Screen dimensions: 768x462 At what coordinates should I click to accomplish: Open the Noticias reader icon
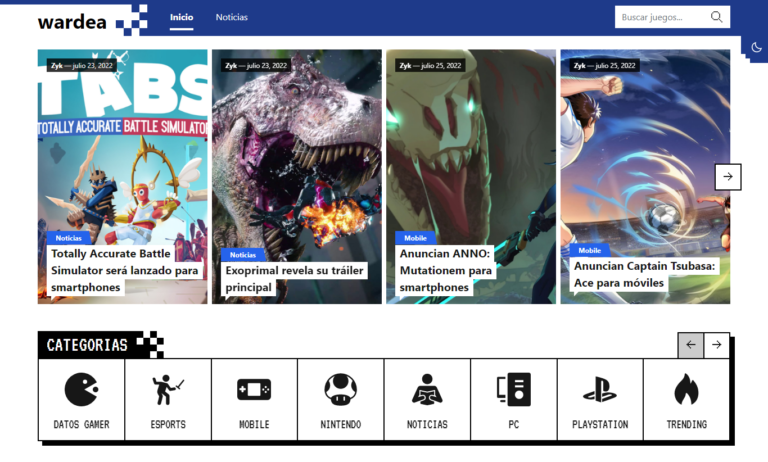(427, 389)
